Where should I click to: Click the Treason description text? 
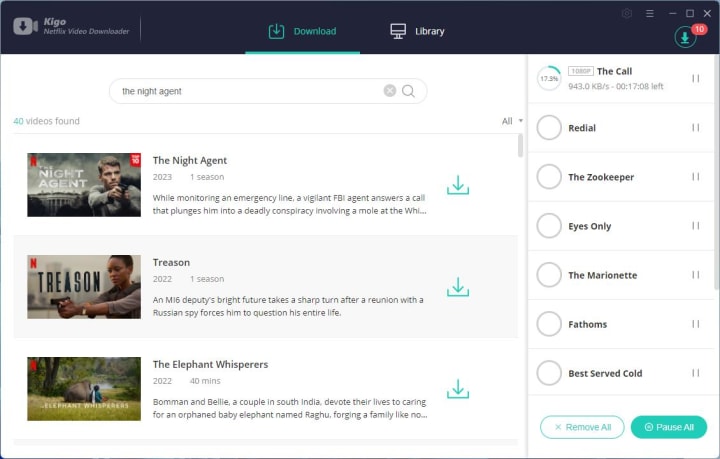pos(288,306)
